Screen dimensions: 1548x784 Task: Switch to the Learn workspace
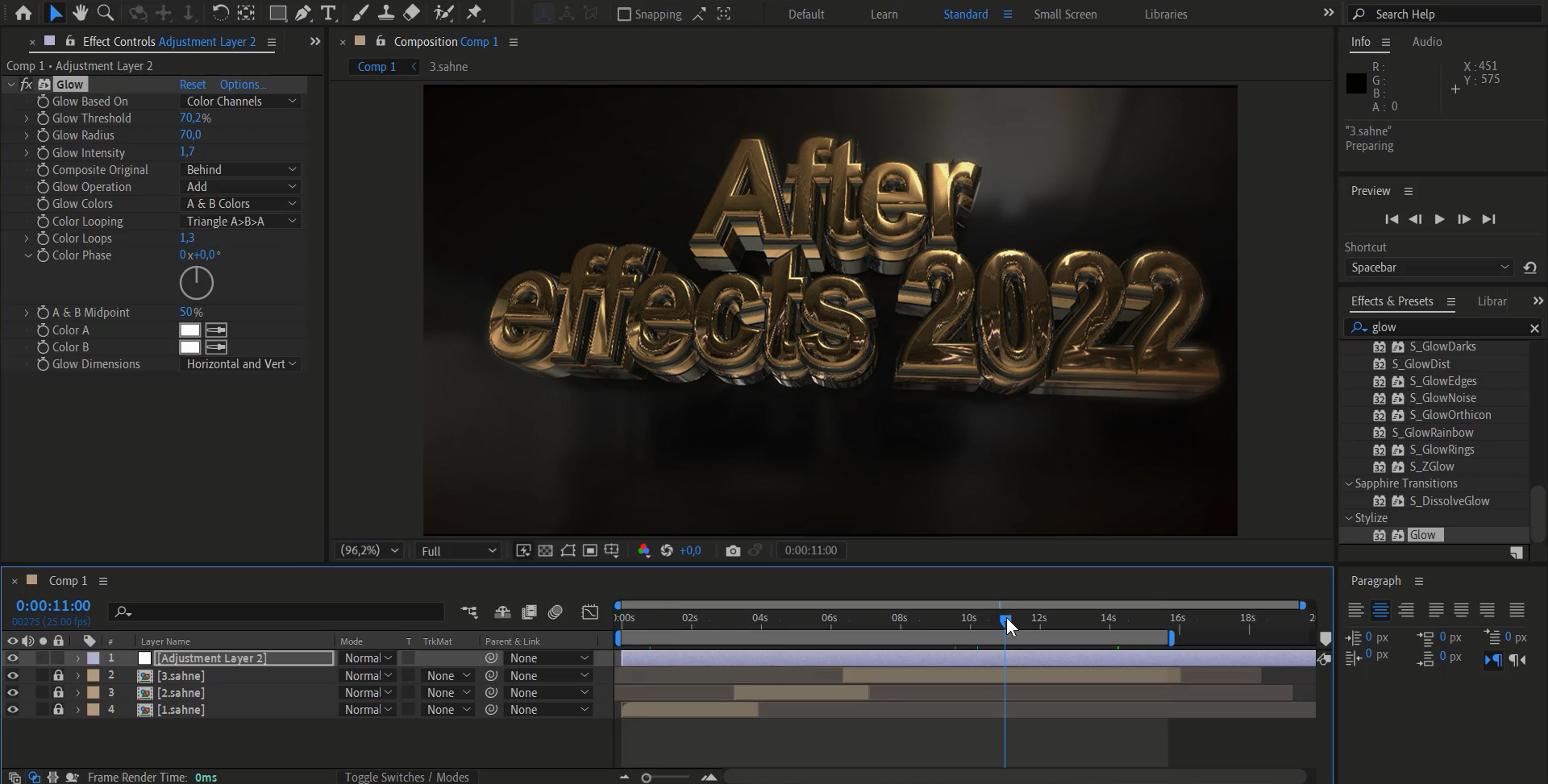click(884, 15)
